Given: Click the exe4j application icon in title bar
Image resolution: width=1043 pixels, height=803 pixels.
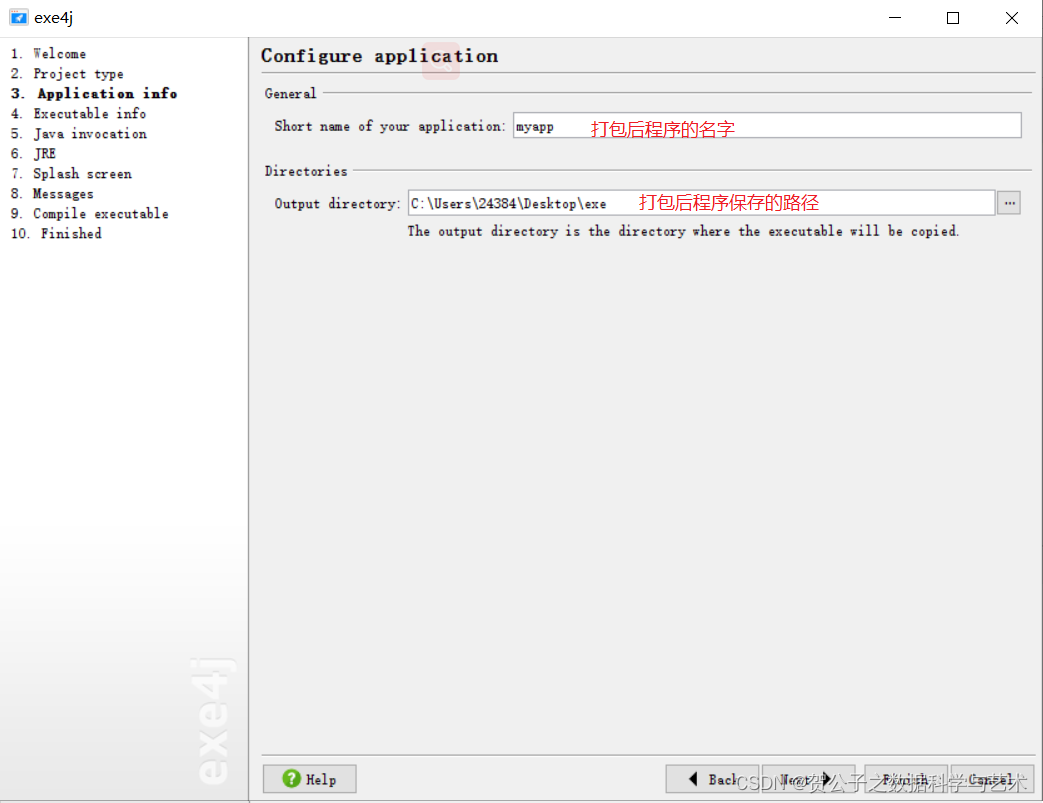Looking at the screenshot, I should coord(19,18).
